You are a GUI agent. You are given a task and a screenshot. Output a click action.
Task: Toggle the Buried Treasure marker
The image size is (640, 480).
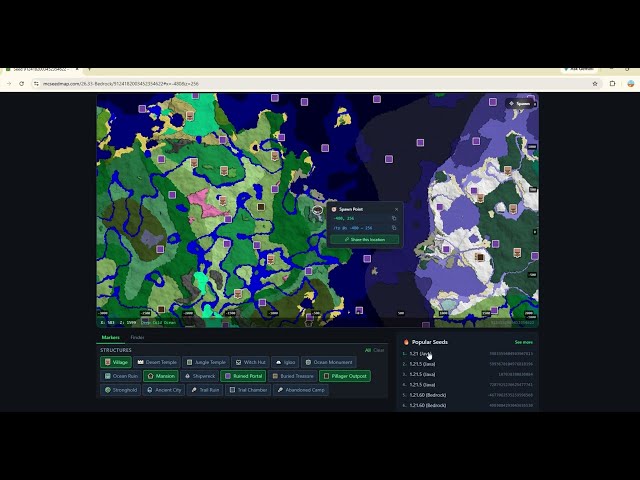[293, 376]
